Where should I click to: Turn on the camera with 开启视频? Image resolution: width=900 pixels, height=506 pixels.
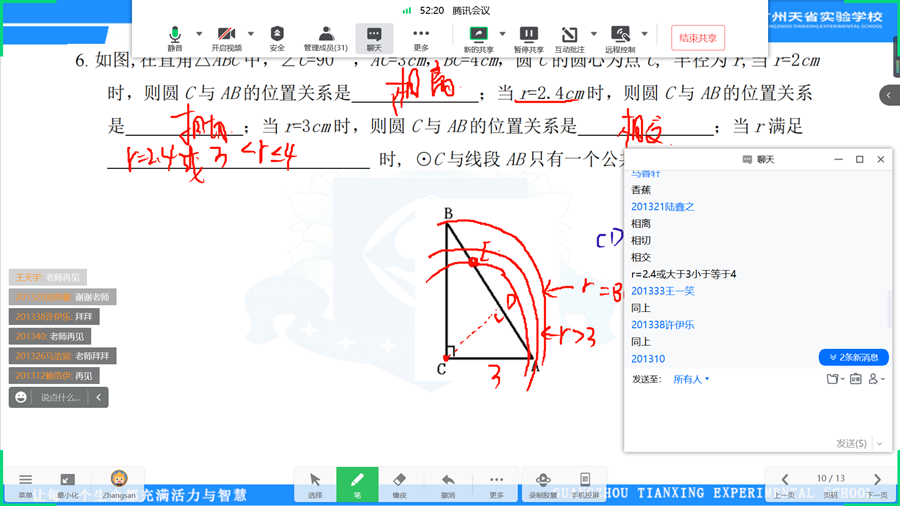point(226,38)
